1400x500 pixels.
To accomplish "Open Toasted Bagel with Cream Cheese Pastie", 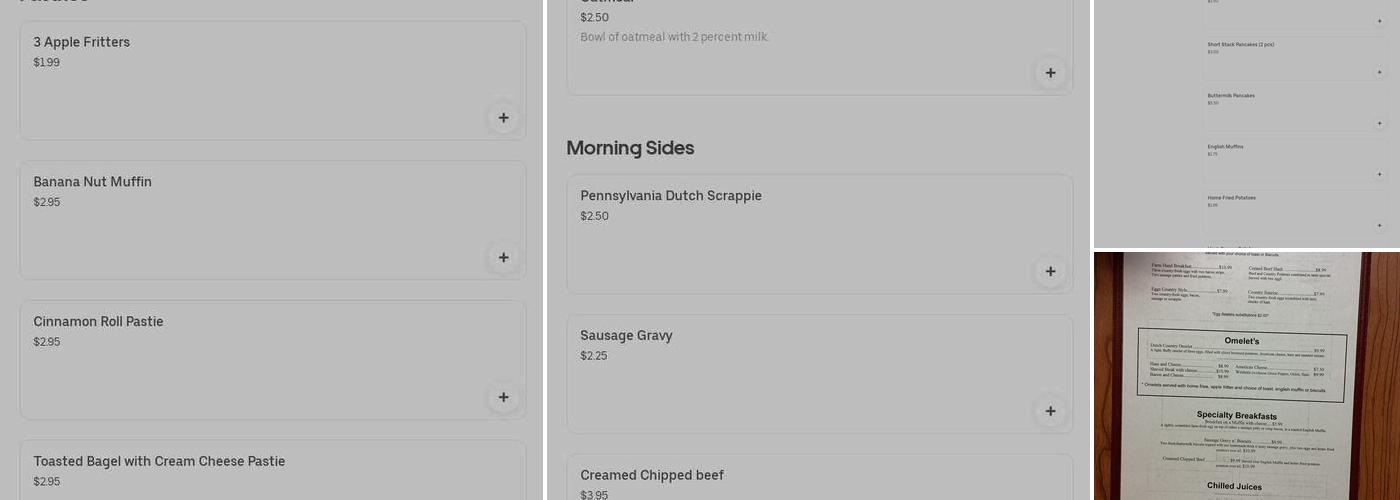I will pos(159,462).
